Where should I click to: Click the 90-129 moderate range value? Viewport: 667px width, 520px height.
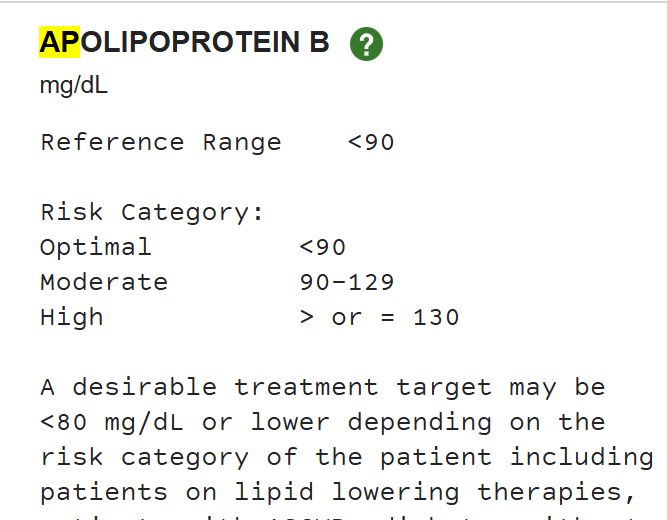pos(347,282)
